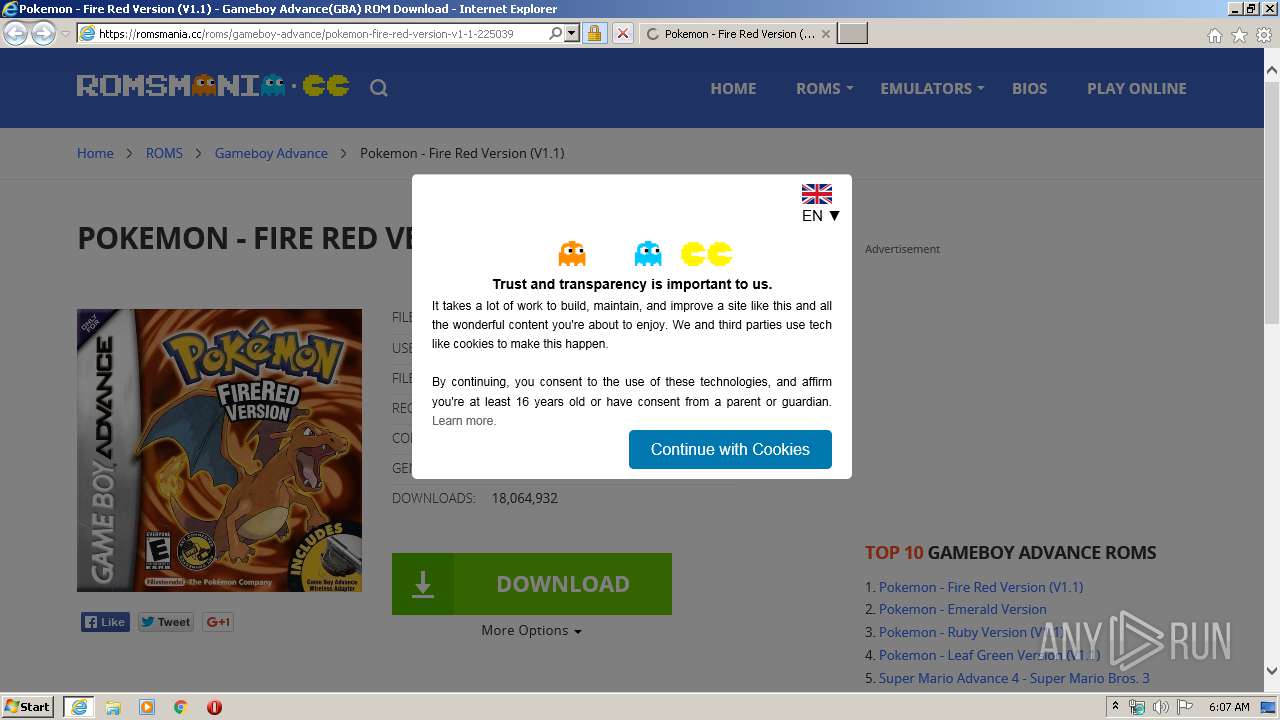Click the volume speaker tray icon
The image size is (1280, 720).
(1160, 707)
